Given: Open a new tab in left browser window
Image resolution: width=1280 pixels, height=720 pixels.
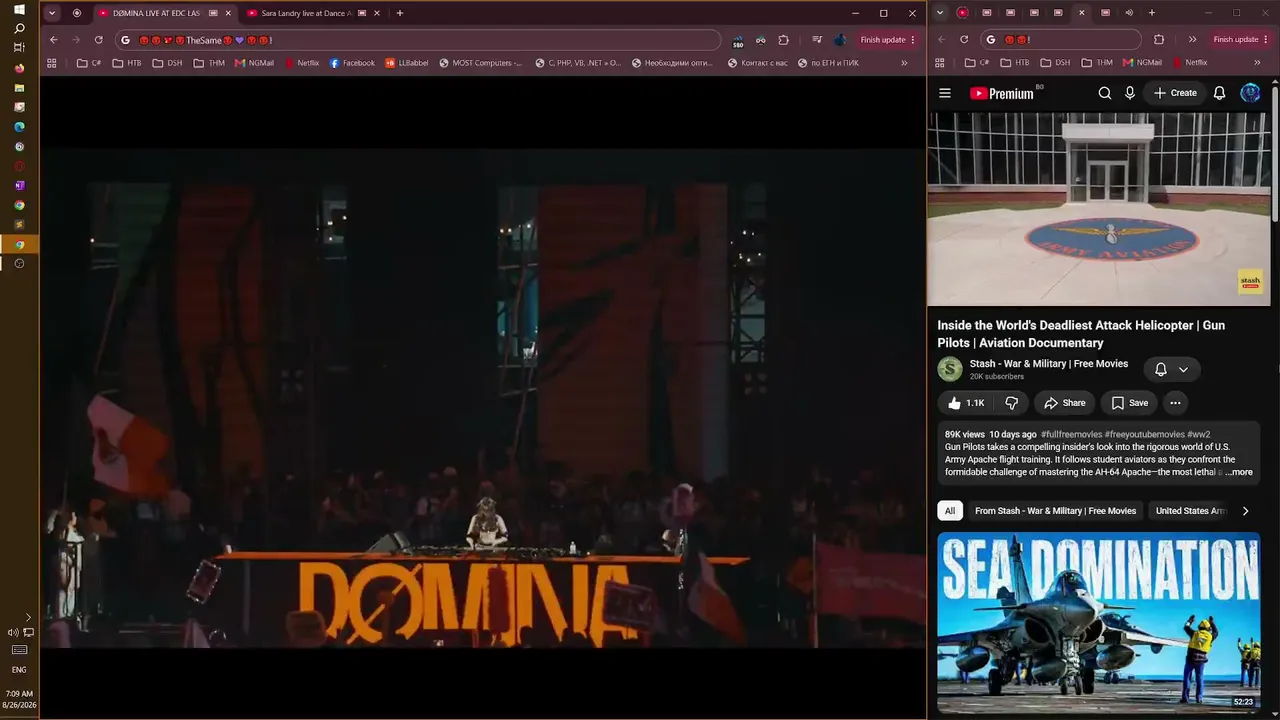Looking at the screenshot, I should pyautogui.click(x=400, y=13).
